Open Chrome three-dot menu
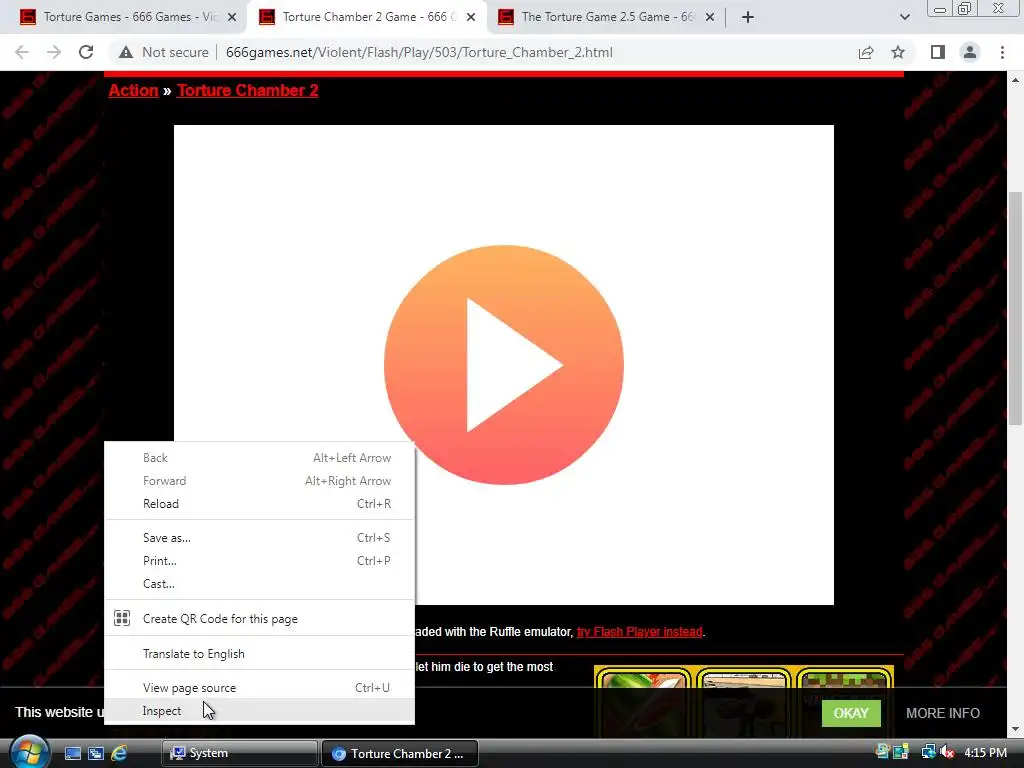The height and width of the screenshot is (768, 1024). (x=1002, y=52)
